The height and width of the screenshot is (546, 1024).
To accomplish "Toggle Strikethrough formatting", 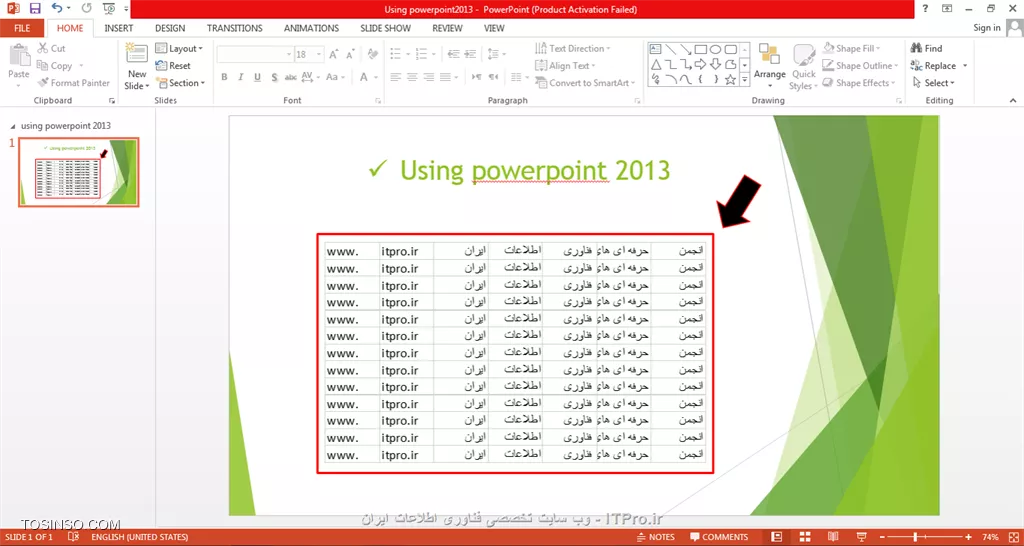I will [x=291, y=77].
